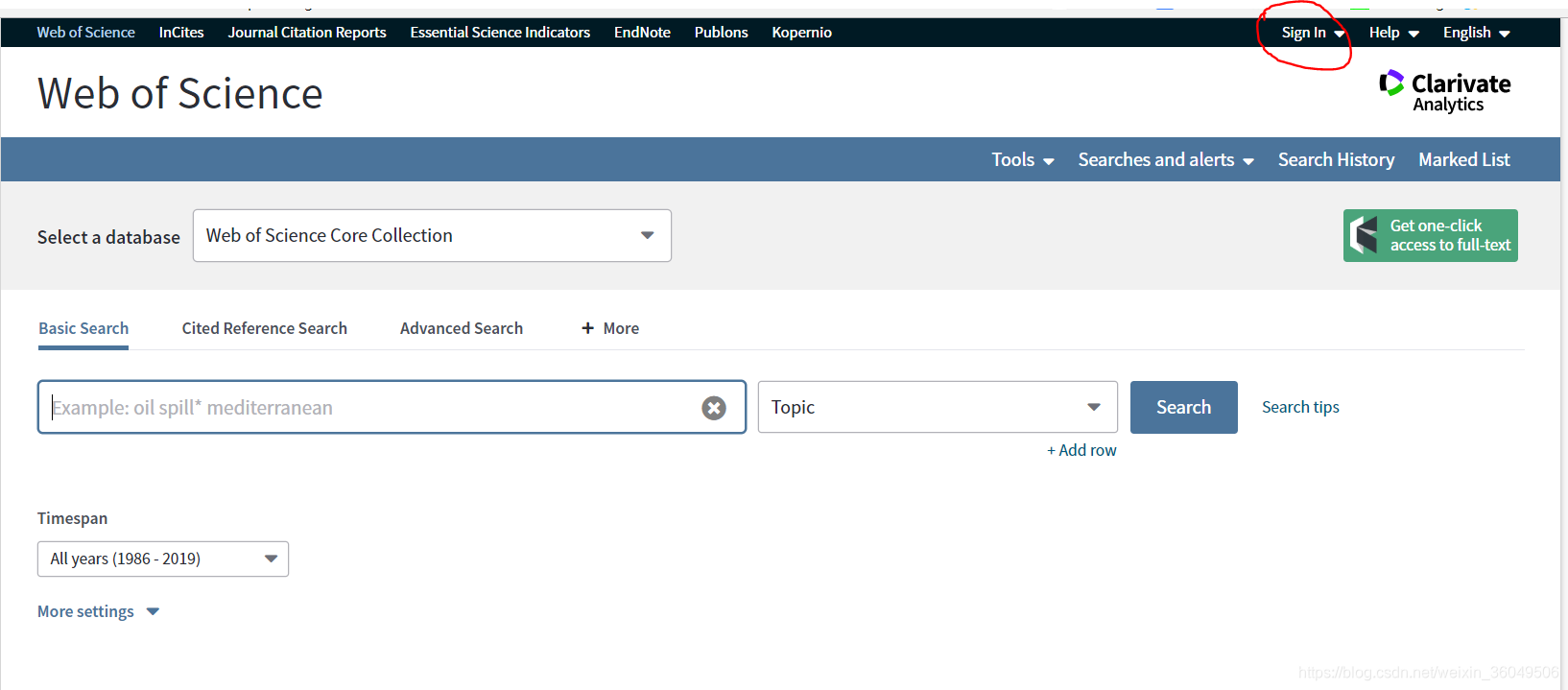Open Publons link

pyautogui.click(x=721, y=33)
